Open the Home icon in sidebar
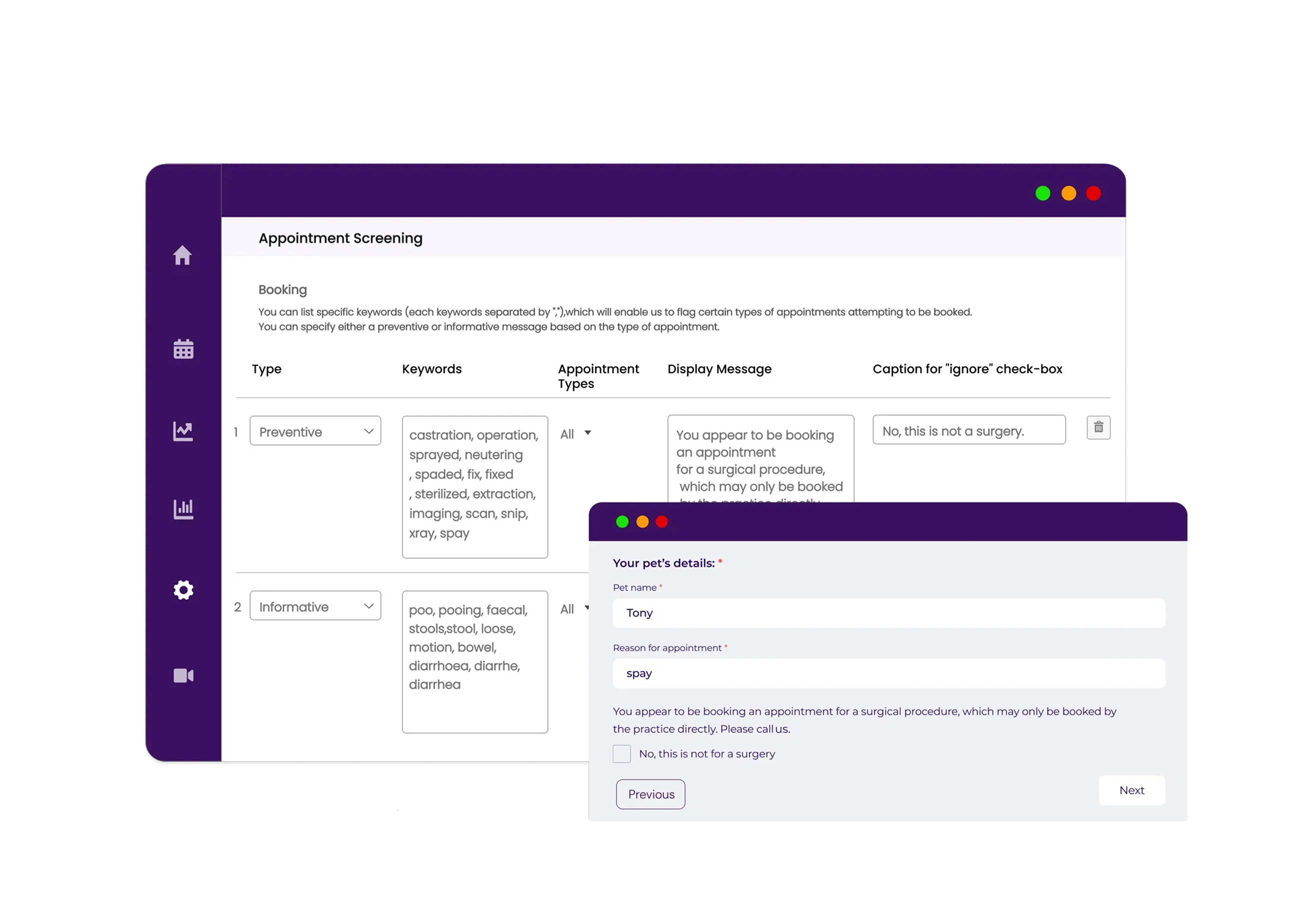The width and height of the screenshot is (1290, 924). (x=183, y=256)
